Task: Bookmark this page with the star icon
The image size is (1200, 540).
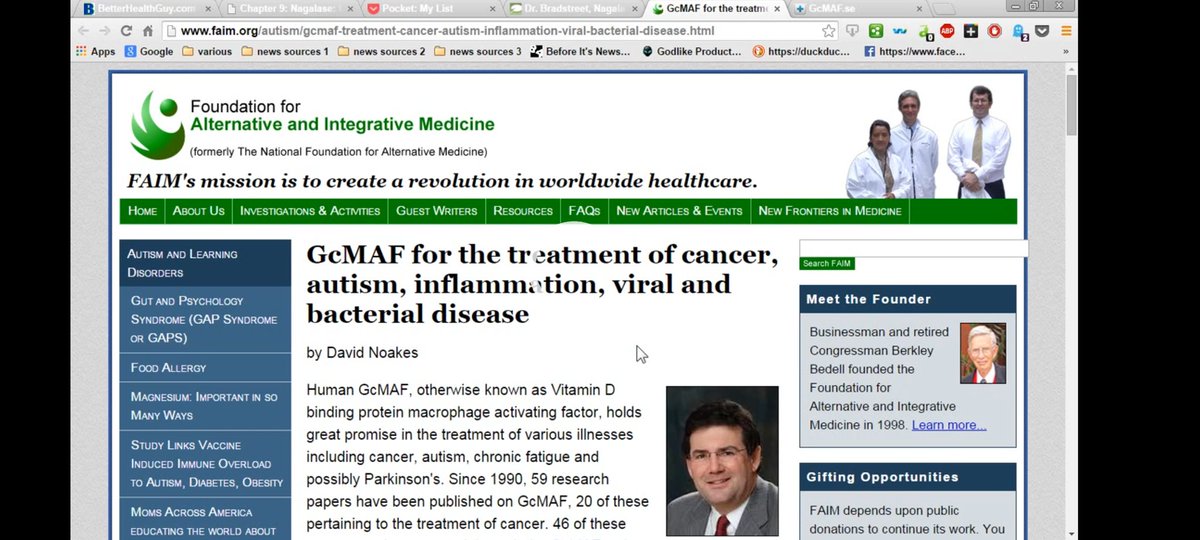Action: pyautogui.click(x=828, y=31)
